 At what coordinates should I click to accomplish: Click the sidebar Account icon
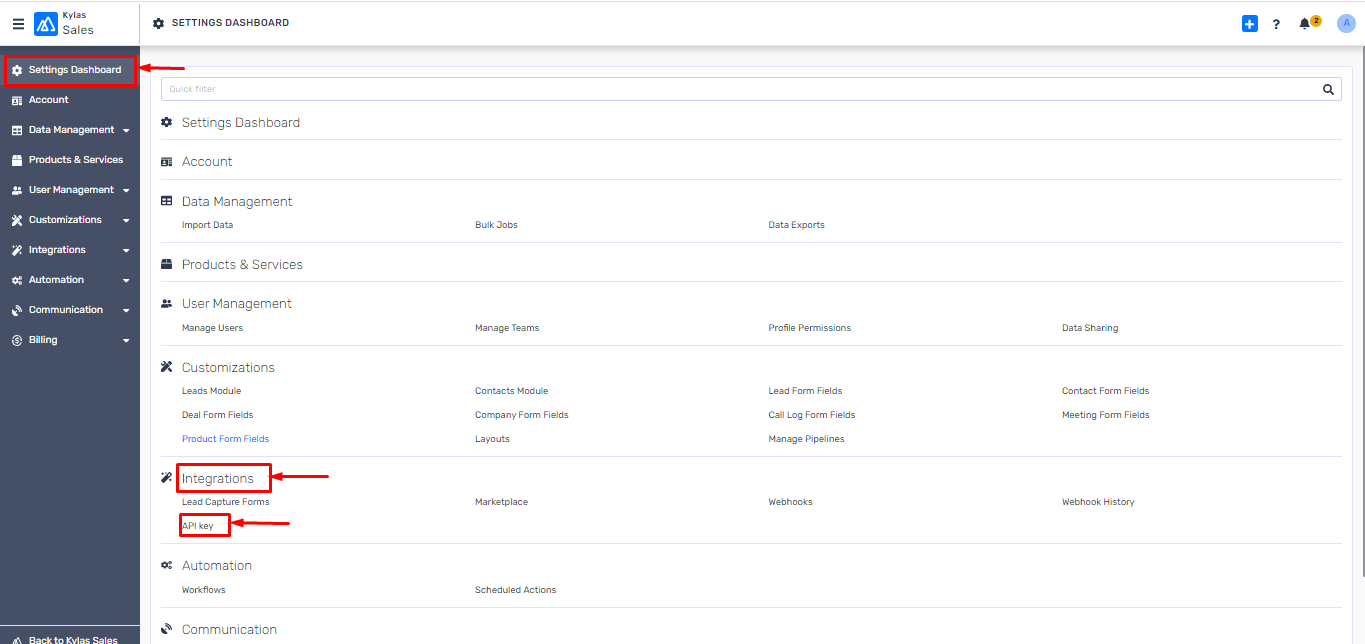[x=17, y=100]
